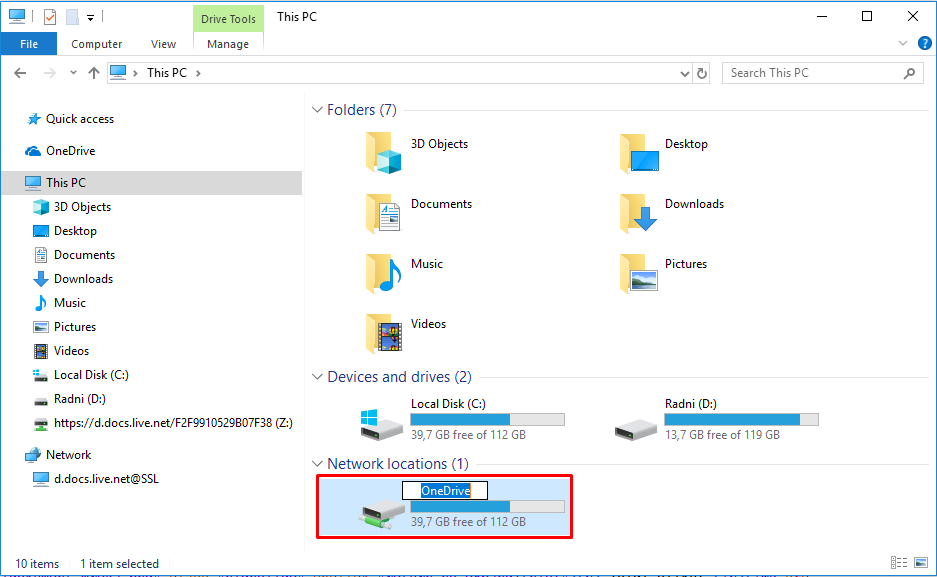Open 3D Objects in the navigation tree
937x577 pixels.
click(x=82, y=207)
